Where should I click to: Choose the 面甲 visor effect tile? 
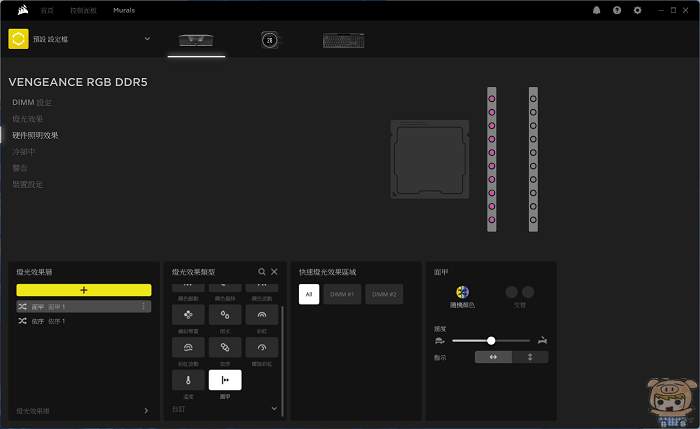click(225, 380)
